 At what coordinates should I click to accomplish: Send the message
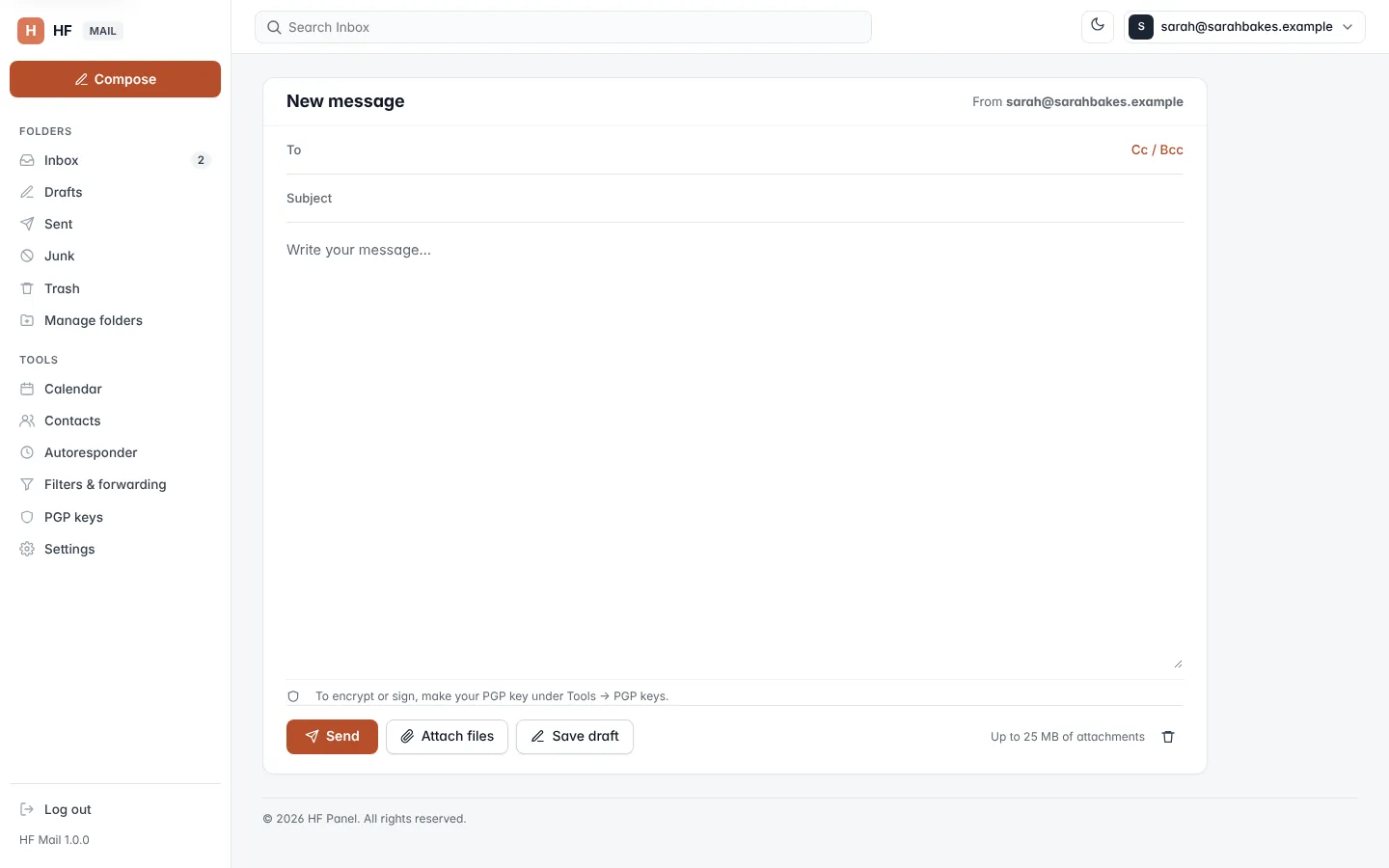pyautogui.click(x=332, y=737)
